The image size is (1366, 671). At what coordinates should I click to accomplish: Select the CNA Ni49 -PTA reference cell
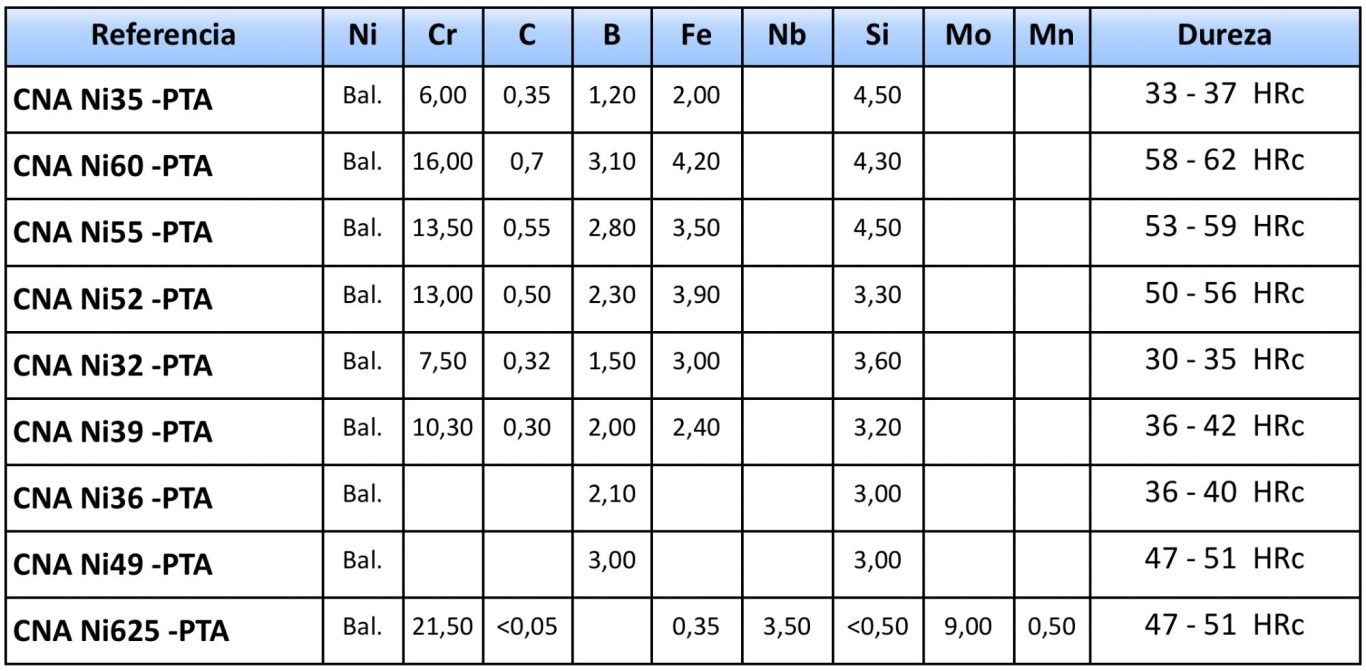pyautogui.click(x=164, y=564)
